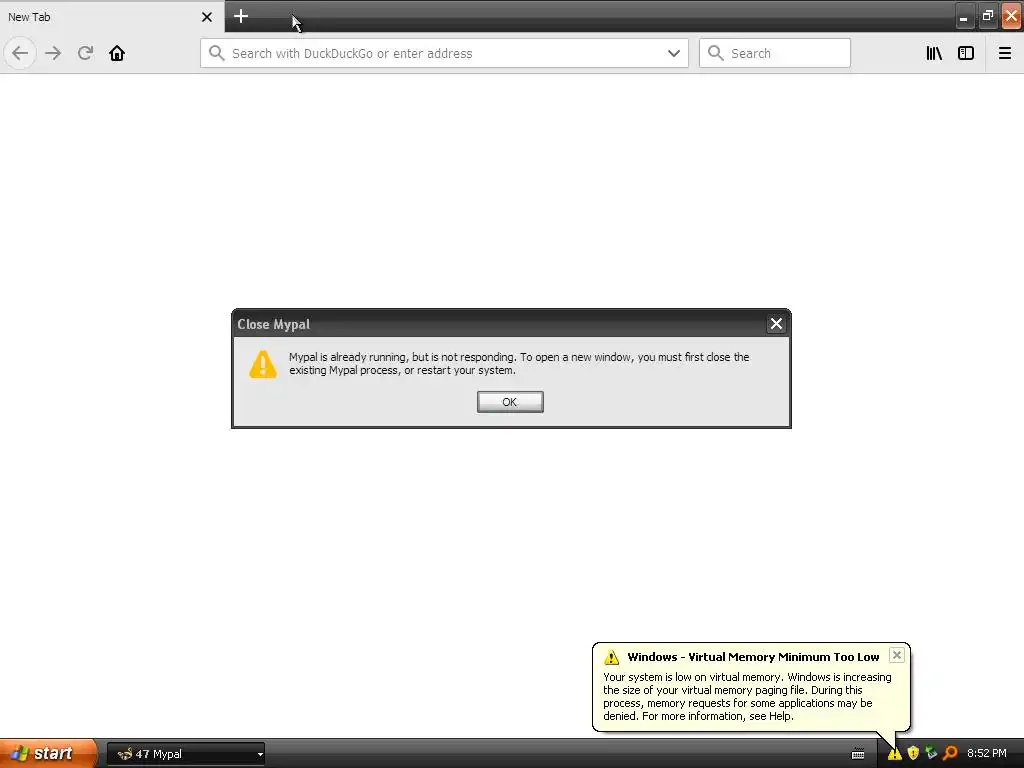Close the Close Mypal dialog
This screenshot has width=1024, height=768.
(776, 324)
